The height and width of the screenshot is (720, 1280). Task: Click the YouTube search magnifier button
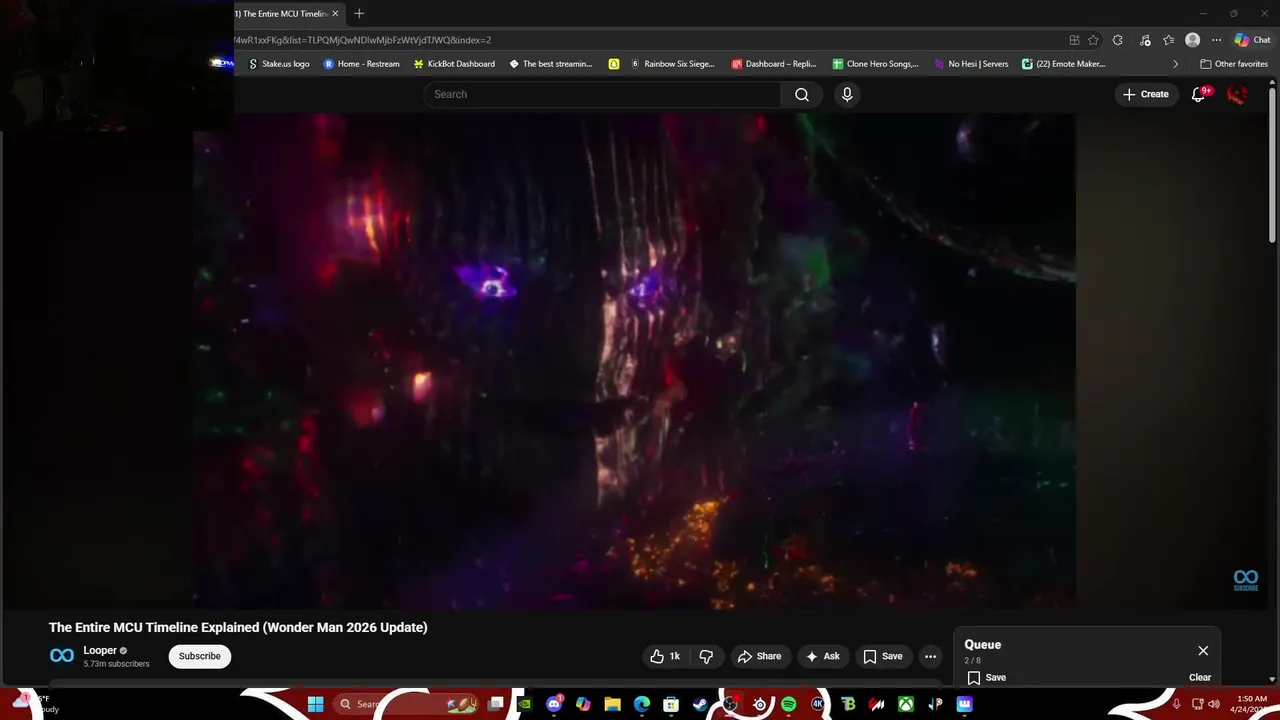pyautogui.click(x=802, y=94)
